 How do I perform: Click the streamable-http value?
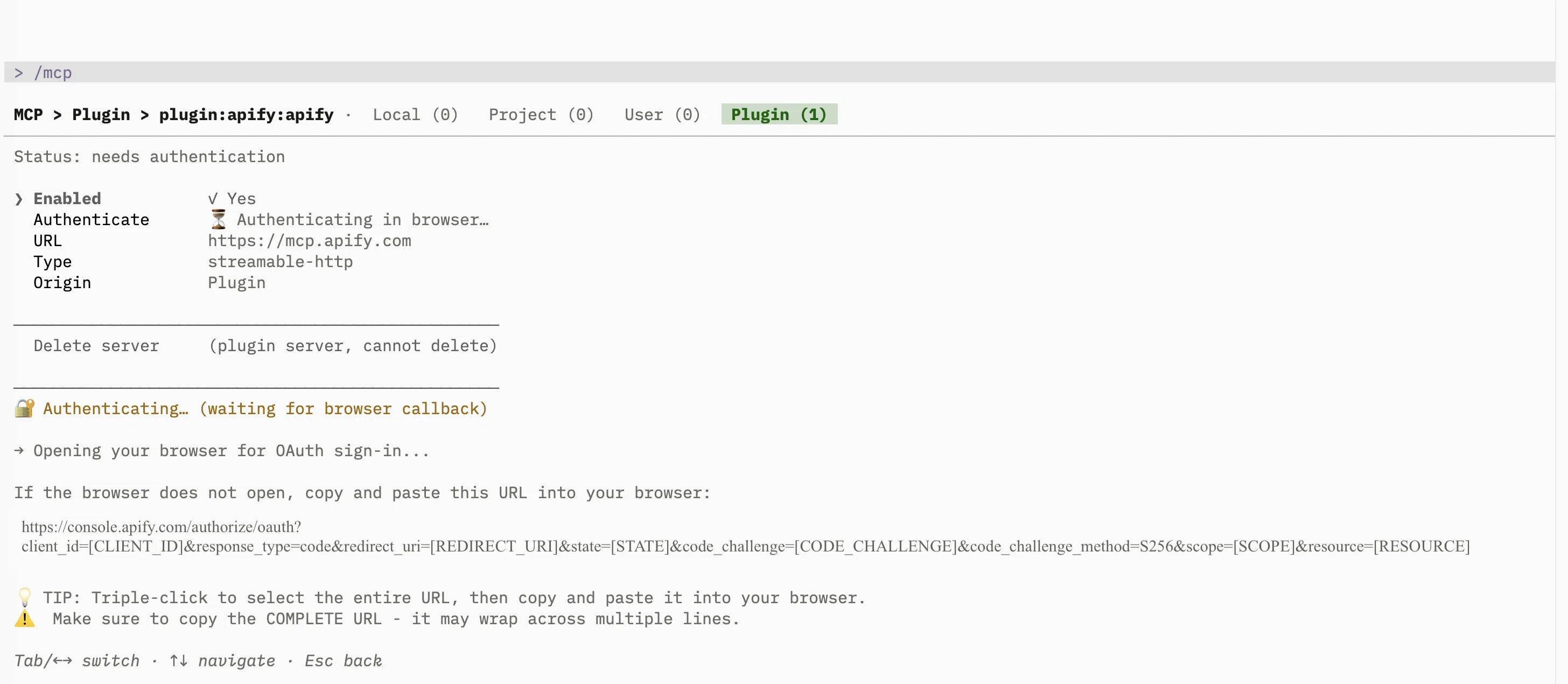[x=280, y=261]
